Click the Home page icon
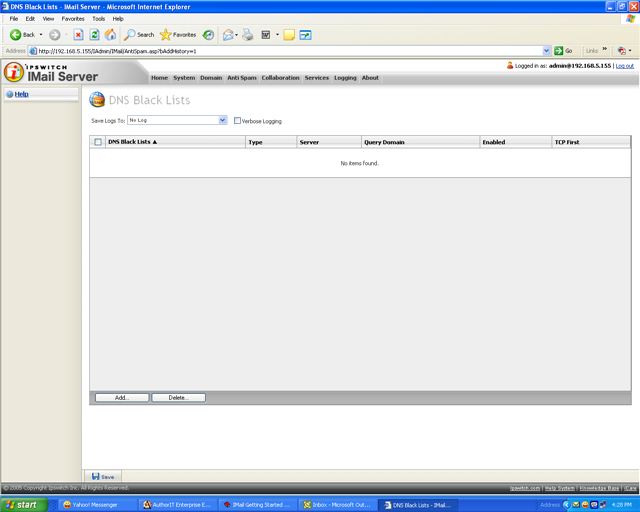Image resolution: width=640 pixels, height=512 pixels. (x=110, y=35)
